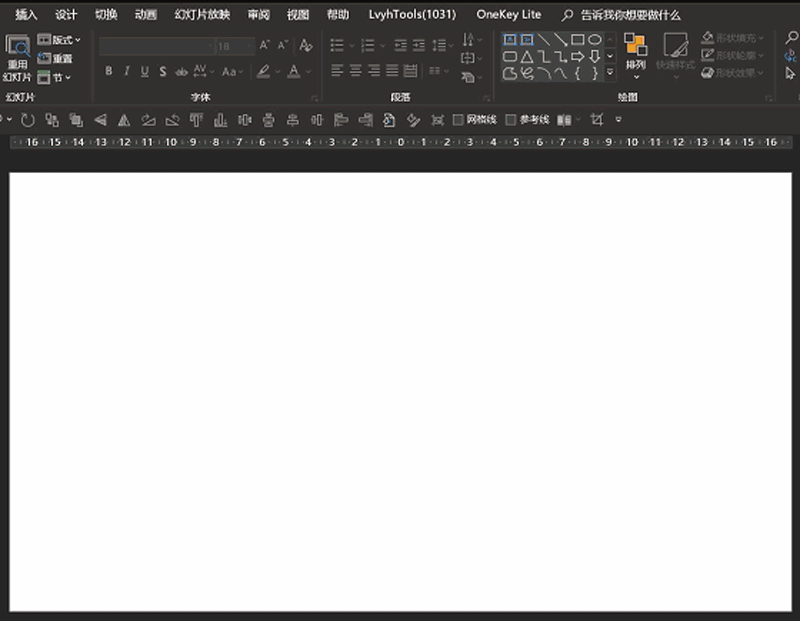Open the Find magnifier icon in the editing group
800x621 pixels.
791,37
